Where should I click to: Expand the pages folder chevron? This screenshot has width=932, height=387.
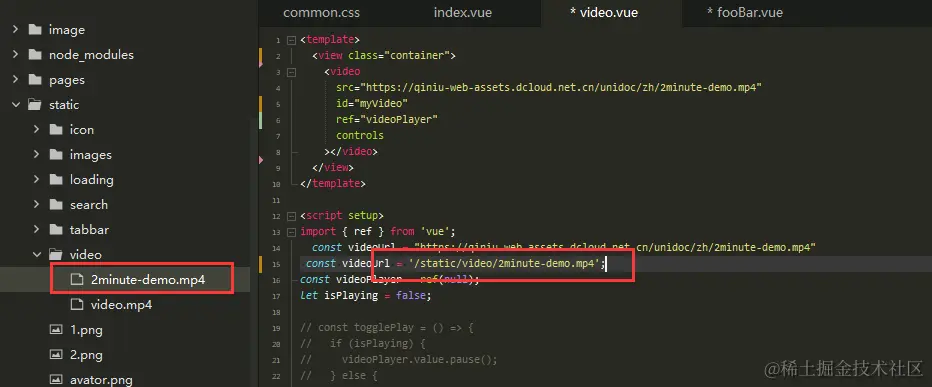(16, 80)
